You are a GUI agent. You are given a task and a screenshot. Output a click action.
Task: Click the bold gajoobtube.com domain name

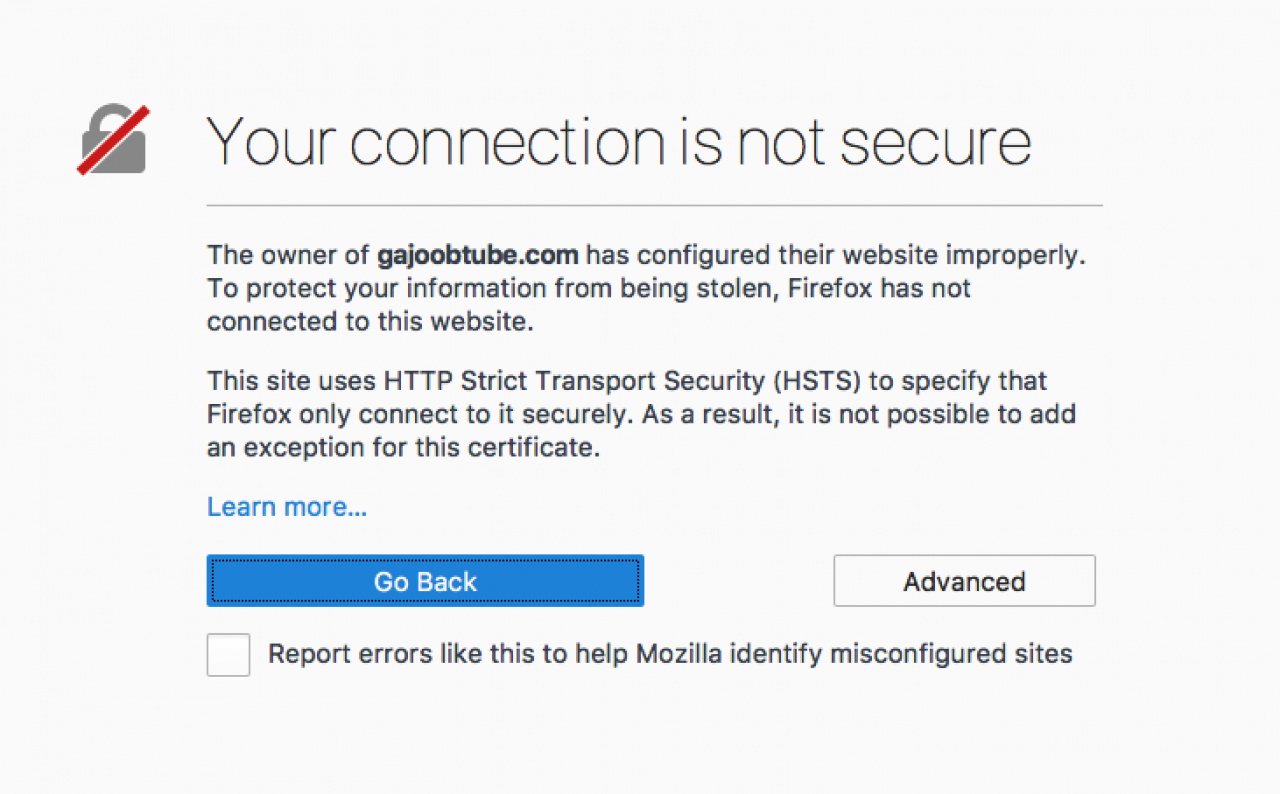click(x=478, y=255)
